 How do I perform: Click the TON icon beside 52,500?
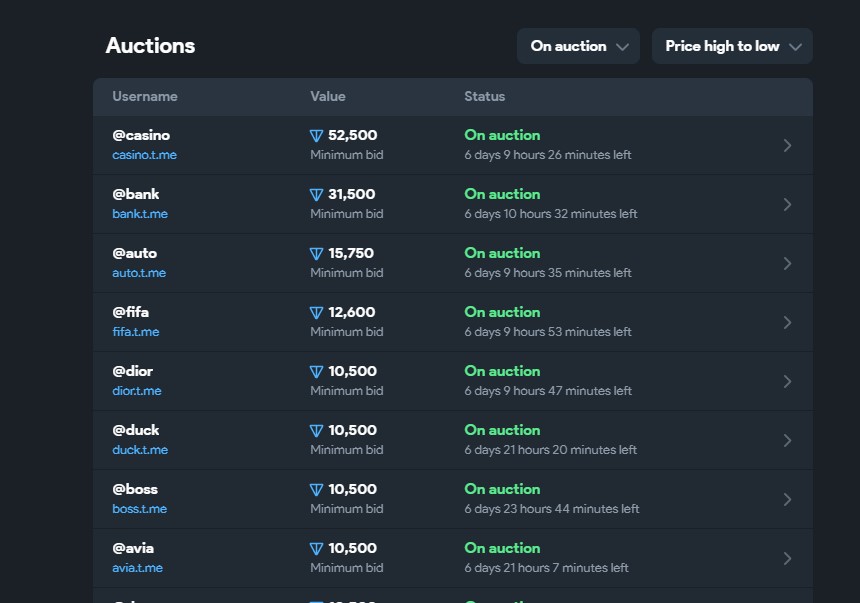point(317,136)
